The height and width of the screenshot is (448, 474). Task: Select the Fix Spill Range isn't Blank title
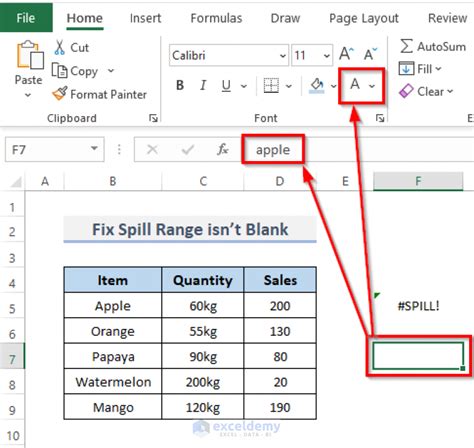(190, 229)
